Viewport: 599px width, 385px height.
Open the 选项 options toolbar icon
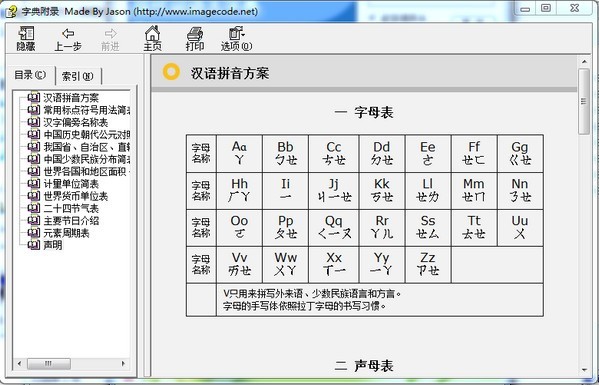(236, 33)
